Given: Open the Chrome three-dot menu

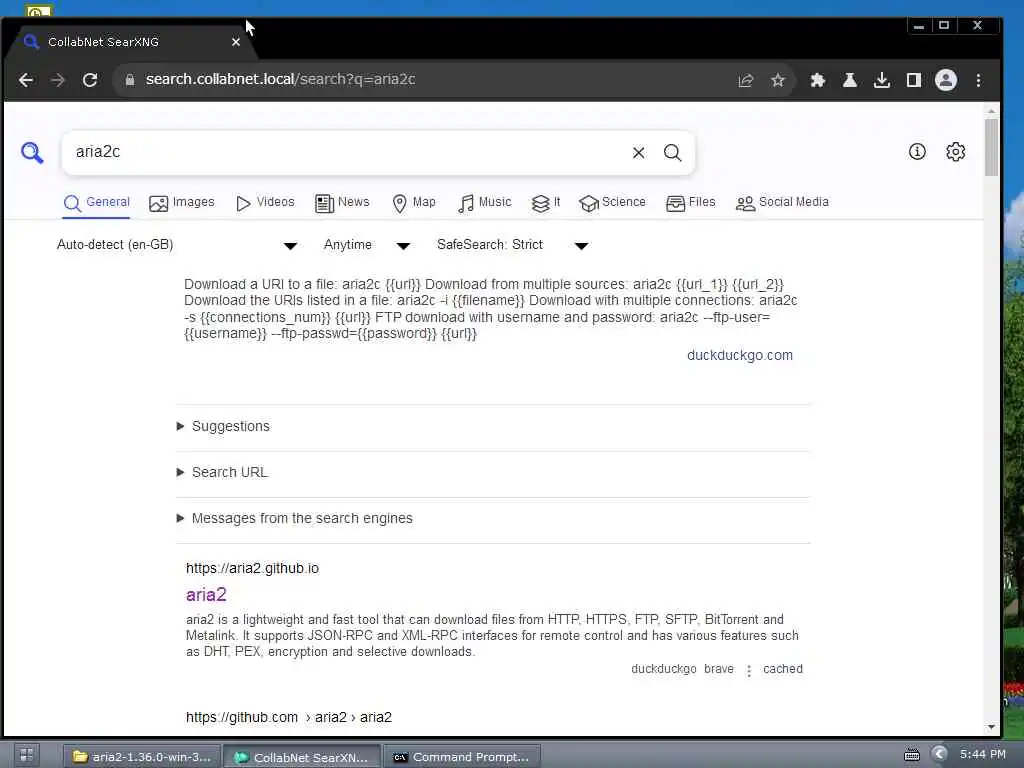Looking at the screenshot, I should click(978, 80).
